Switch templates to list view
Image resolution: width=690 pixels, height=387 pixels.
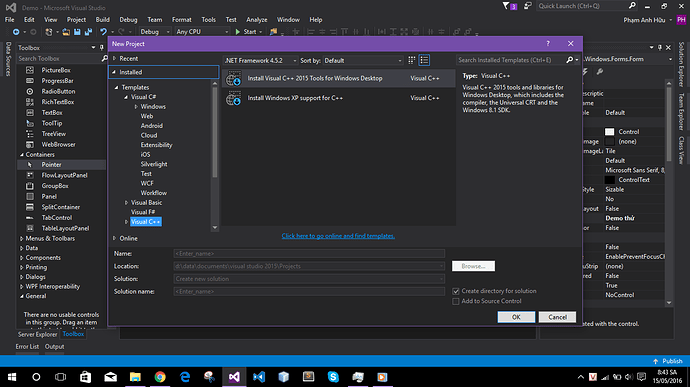[424, 60]
